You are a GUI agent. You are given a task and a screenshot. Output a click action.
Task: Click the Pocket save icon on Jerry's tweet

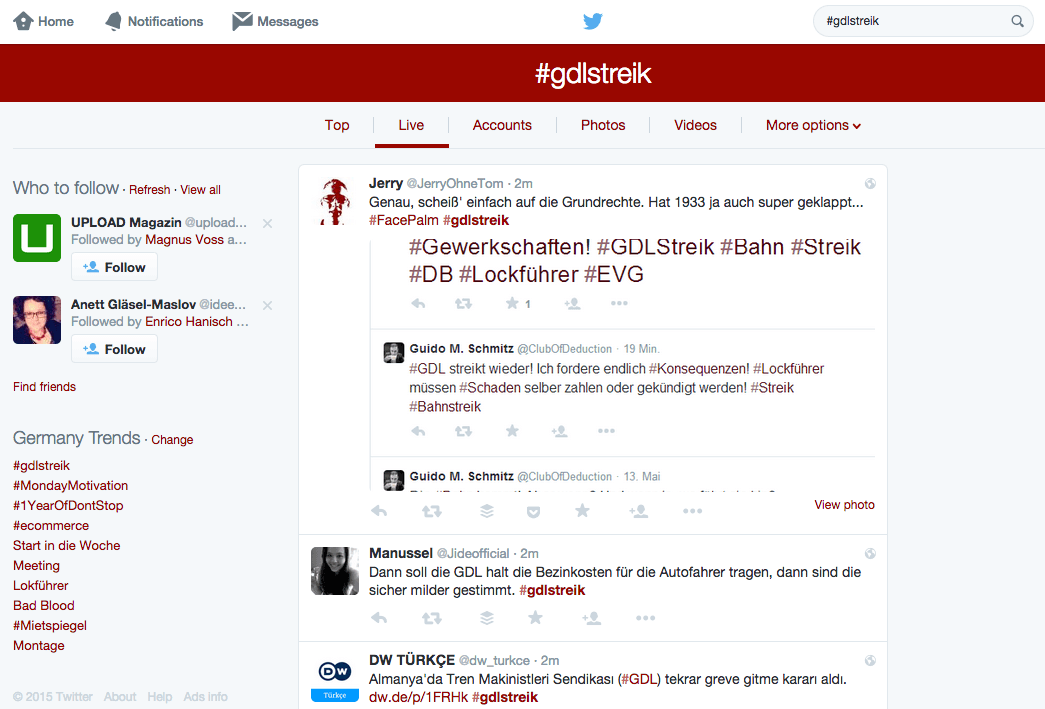coord(533,512)
